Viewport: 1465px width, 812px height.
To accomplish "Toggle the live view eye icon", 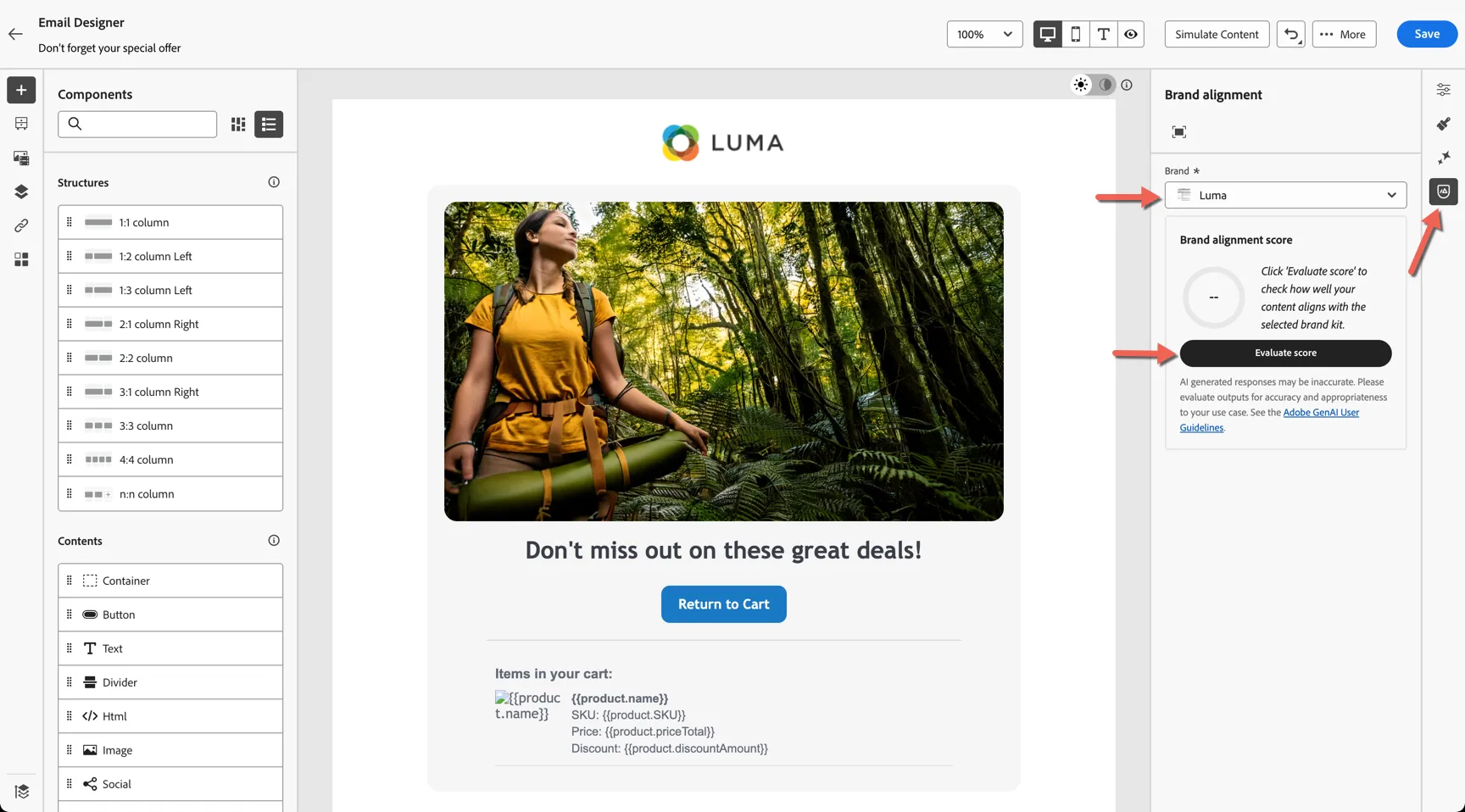I will [x=1131, y=34].
